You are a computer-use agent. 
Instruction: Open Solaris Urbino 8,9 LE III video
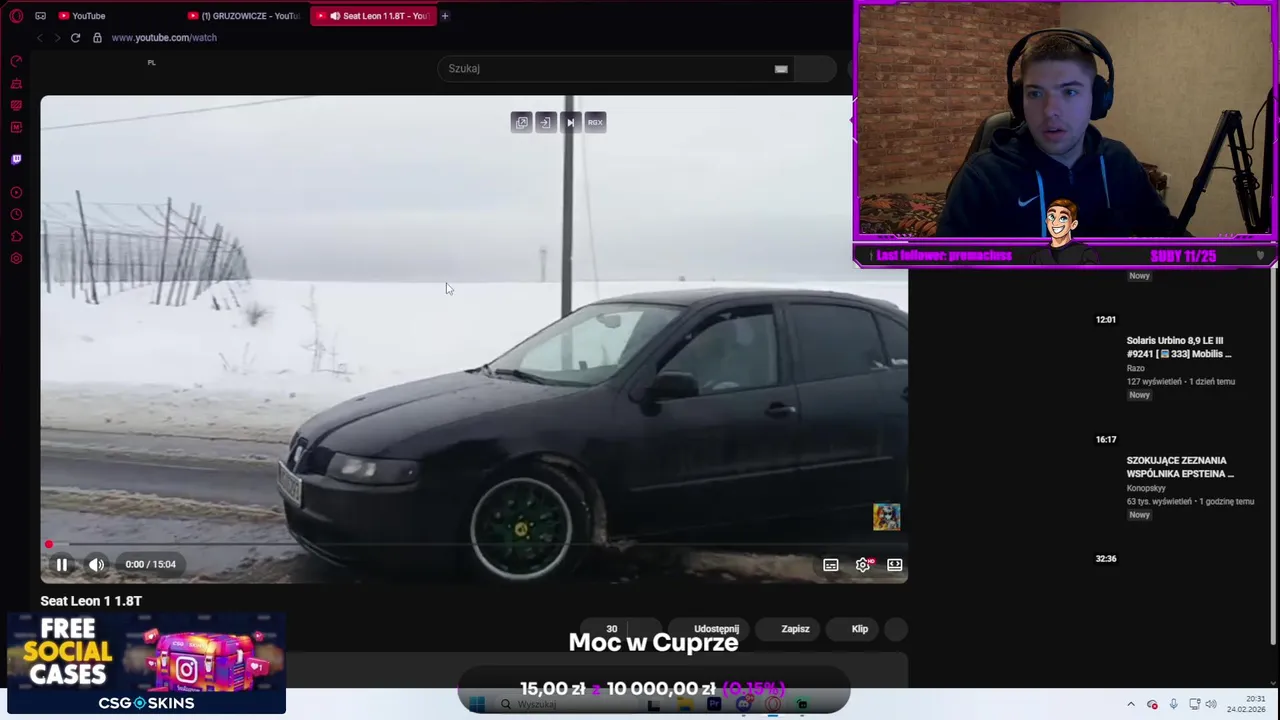coord(1179,347)
